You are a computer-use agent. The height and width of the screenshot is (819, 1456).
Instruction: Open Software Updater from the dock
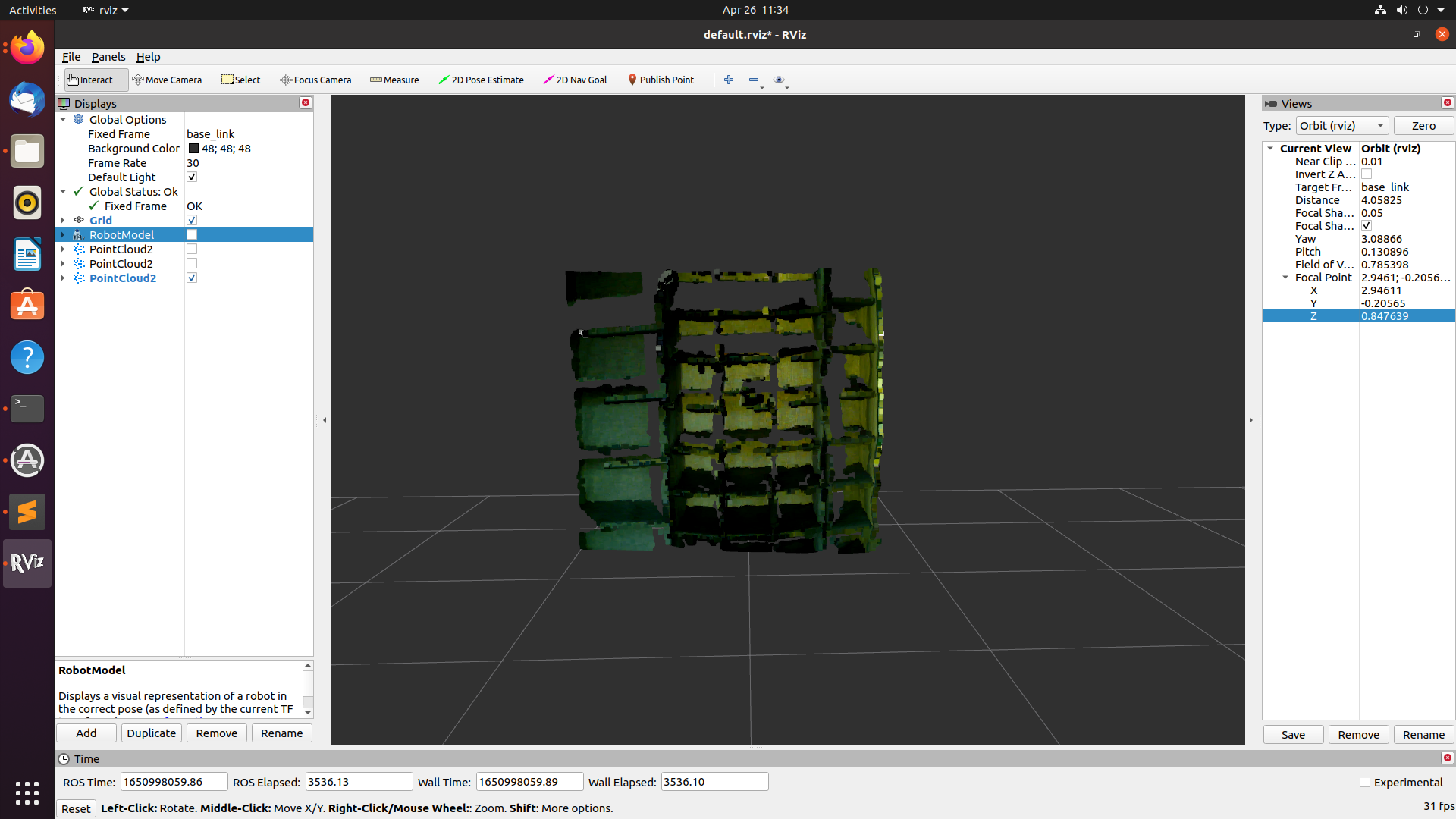click(x=27, y=460)
